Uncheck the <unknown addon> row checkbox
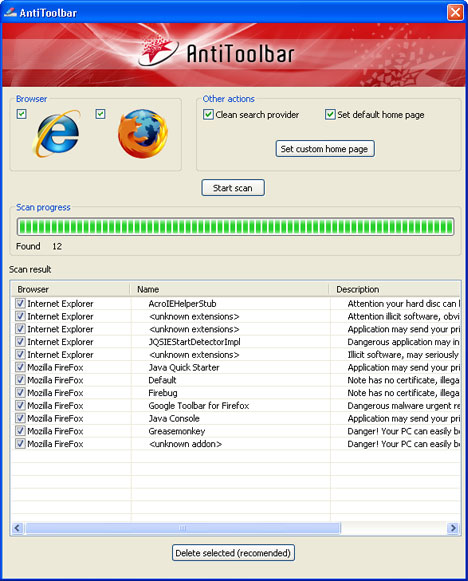Viewport: 468px width, 581px height. click(20, 444)
